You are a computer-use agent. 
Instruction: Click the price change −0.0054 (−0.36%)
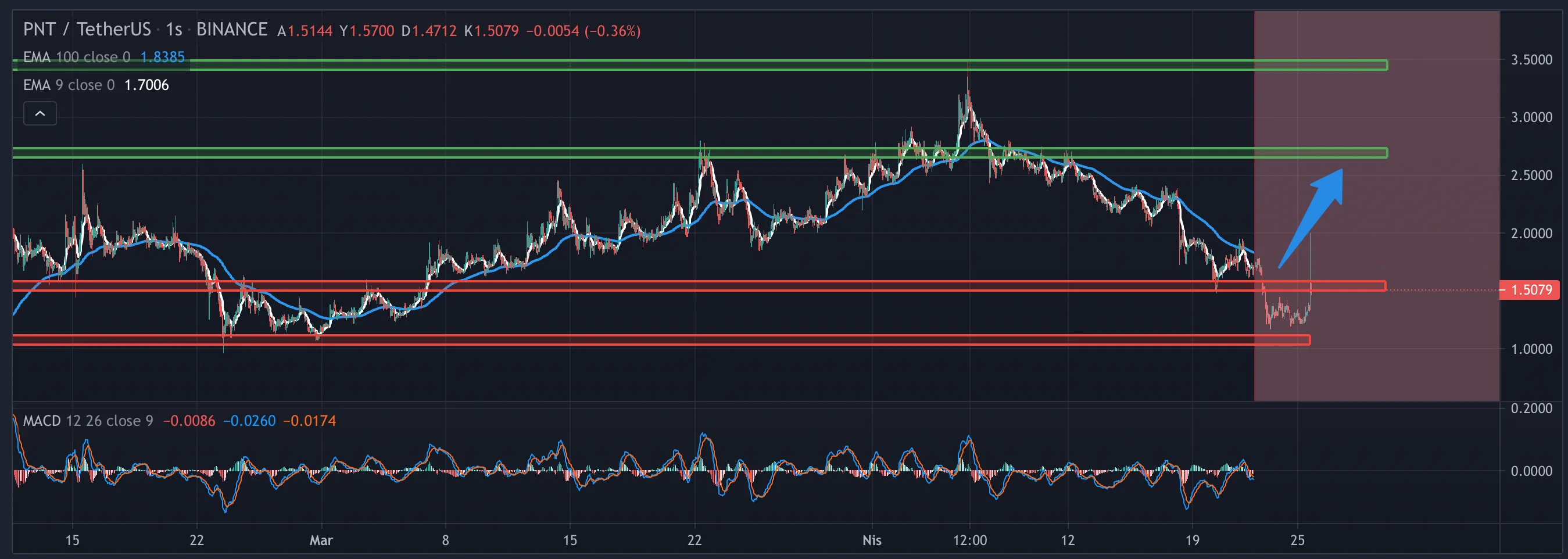click(x=583, y=30)
